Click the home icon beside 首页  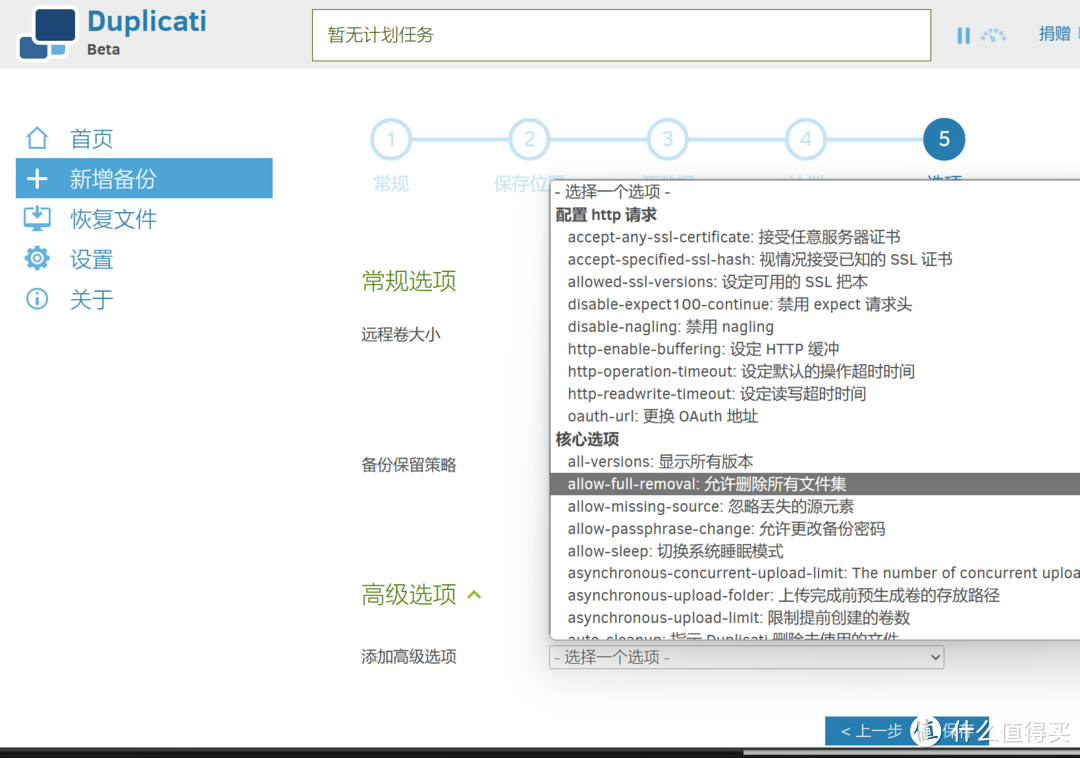(37, 138)
